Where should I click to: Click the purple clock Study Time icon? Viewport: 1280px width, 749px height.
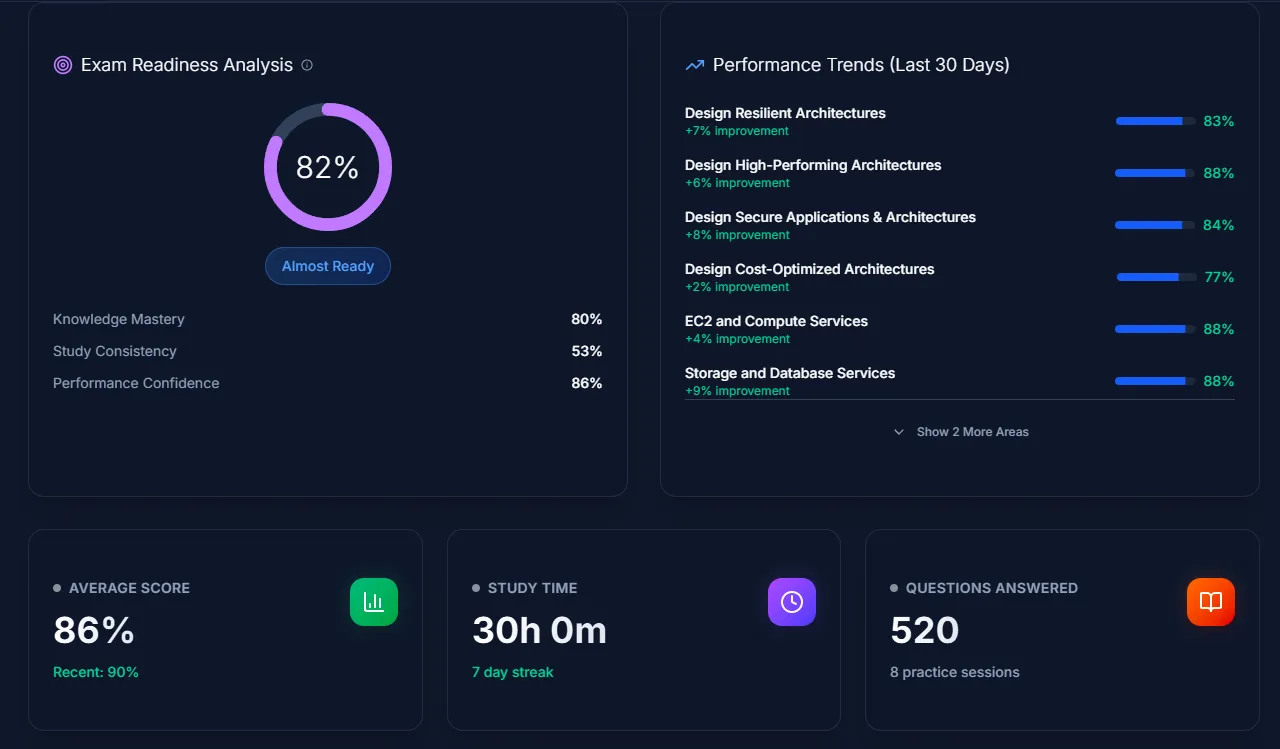coord(792,602)
